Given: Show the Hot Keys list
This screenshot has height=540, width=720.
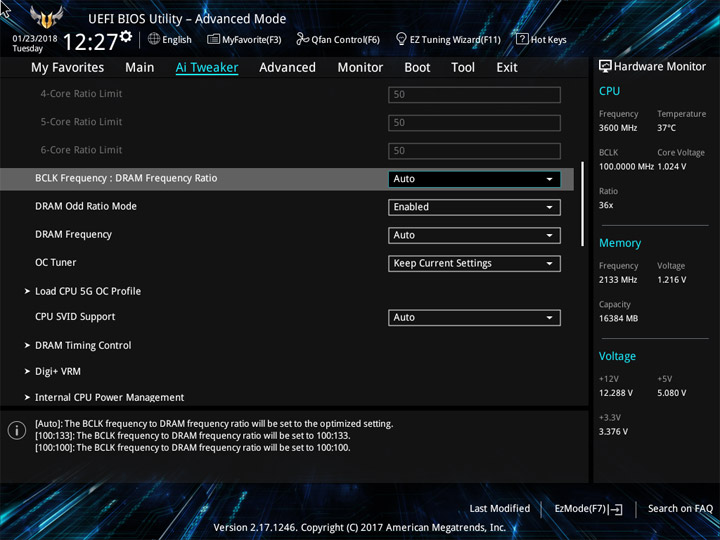Looking at the screenshot, I should click(x=548, y=39).
